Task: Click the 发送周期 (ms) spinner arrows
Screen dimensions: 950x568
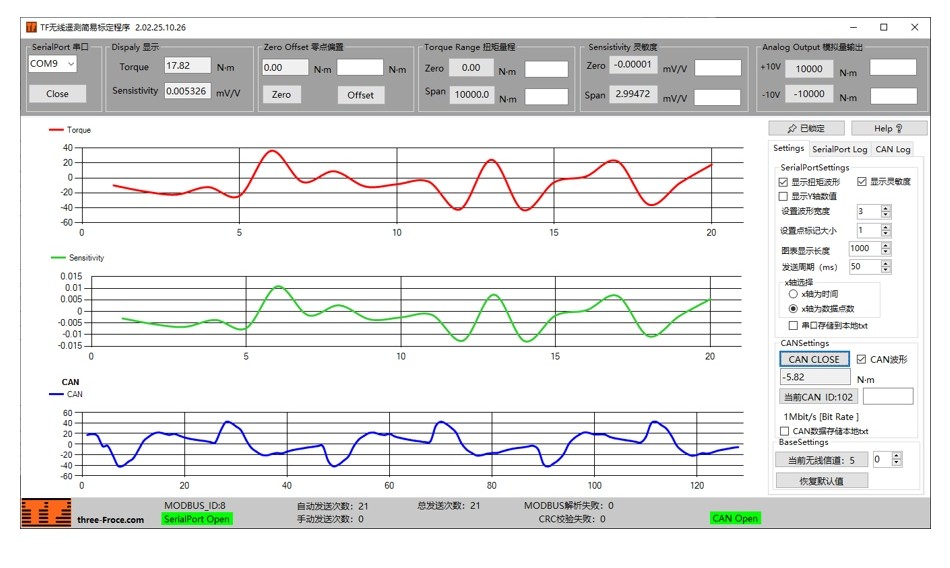Action: tap(885, 267)
